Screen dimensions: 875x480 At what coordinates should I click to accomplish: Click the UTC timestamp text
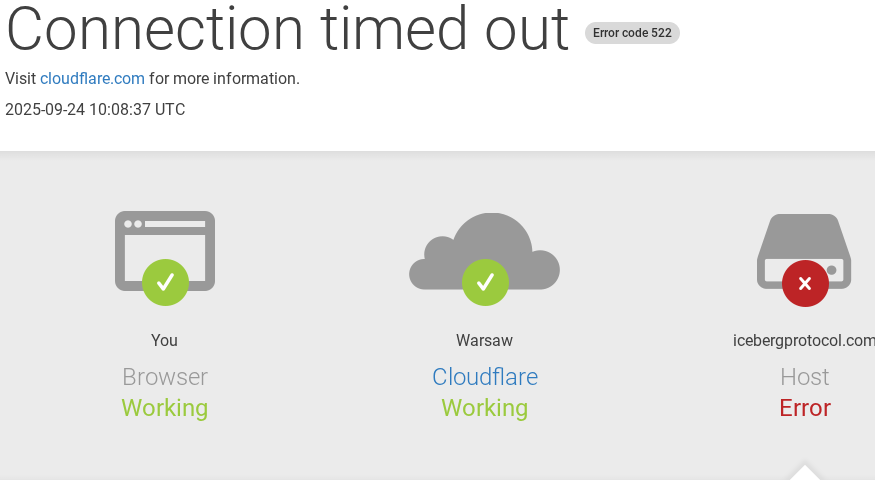coord(95,110)
